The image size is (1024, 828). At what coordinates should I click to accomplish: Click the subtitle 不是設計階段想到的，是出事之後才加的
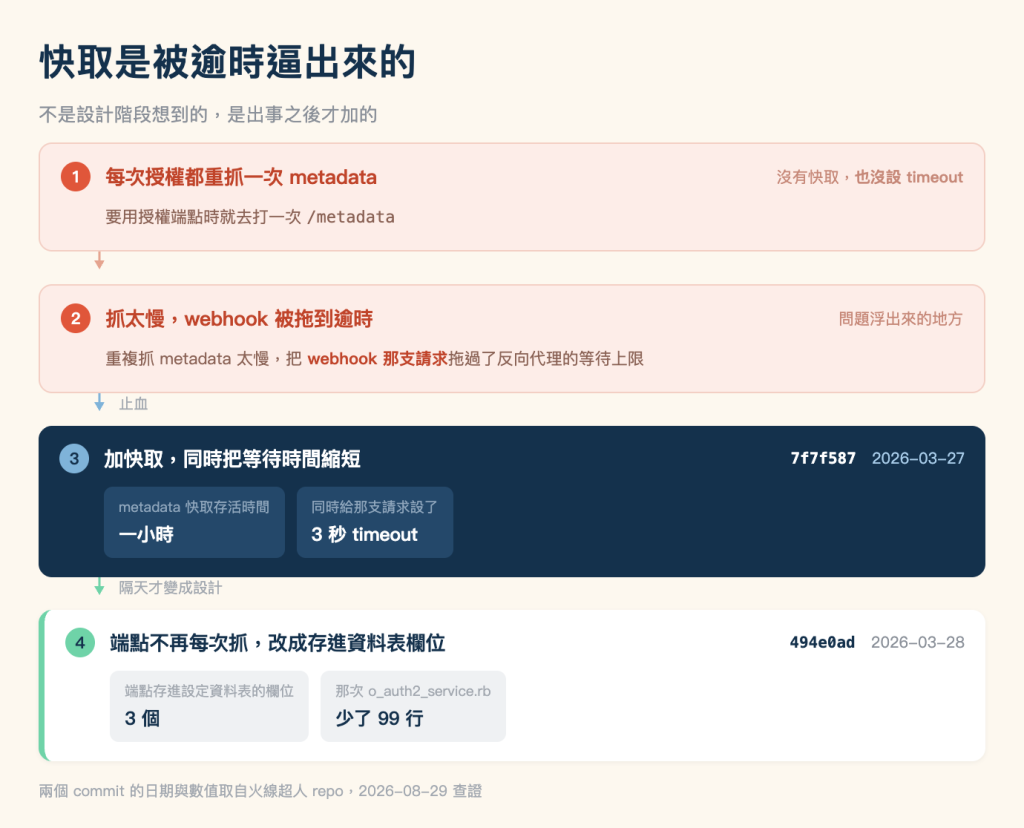pos(208,115)
